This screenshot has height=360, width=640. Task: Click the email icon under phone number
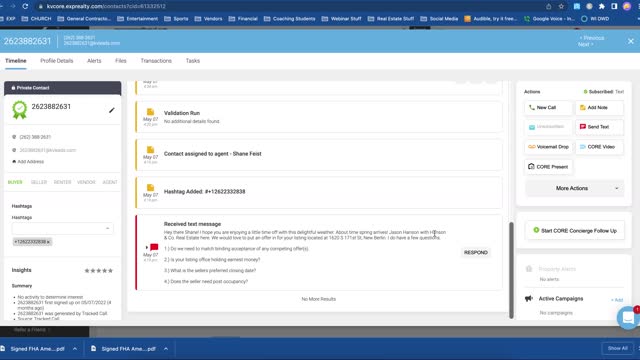pyautogui.click(x=14, y=150)
